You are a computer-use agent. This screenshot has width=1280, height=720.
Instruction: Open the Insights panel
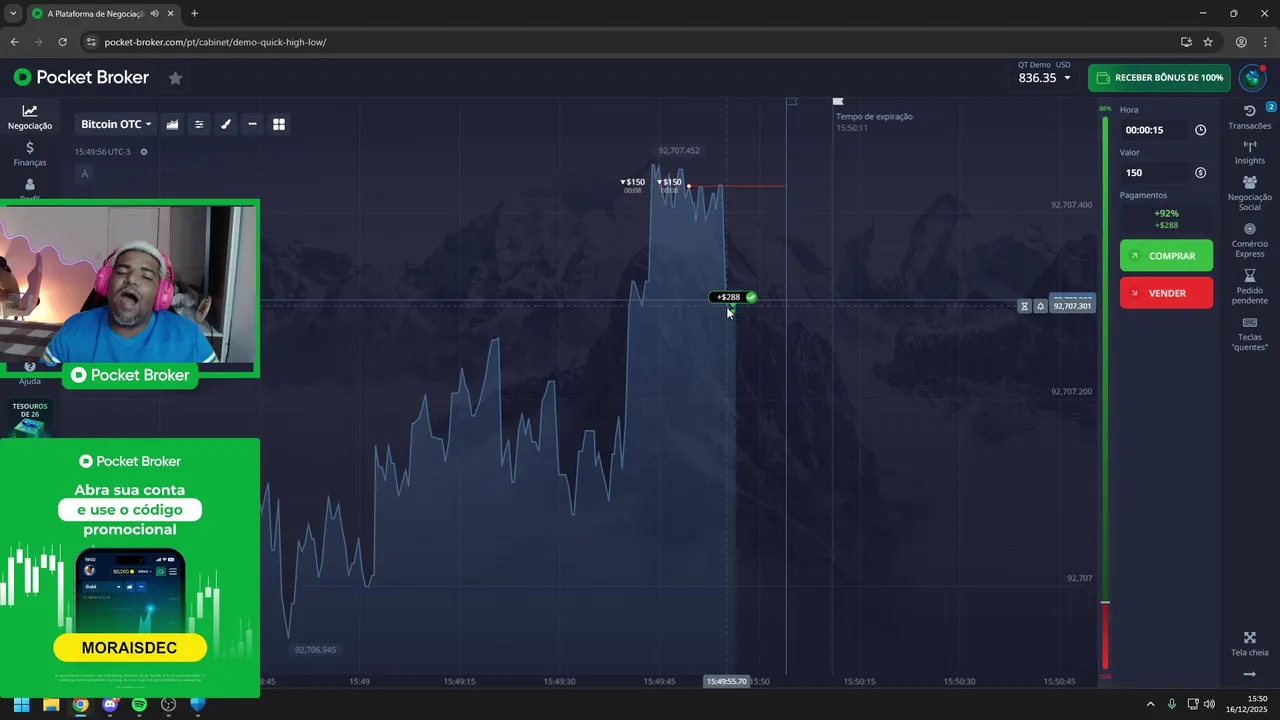click(1250, 153)
